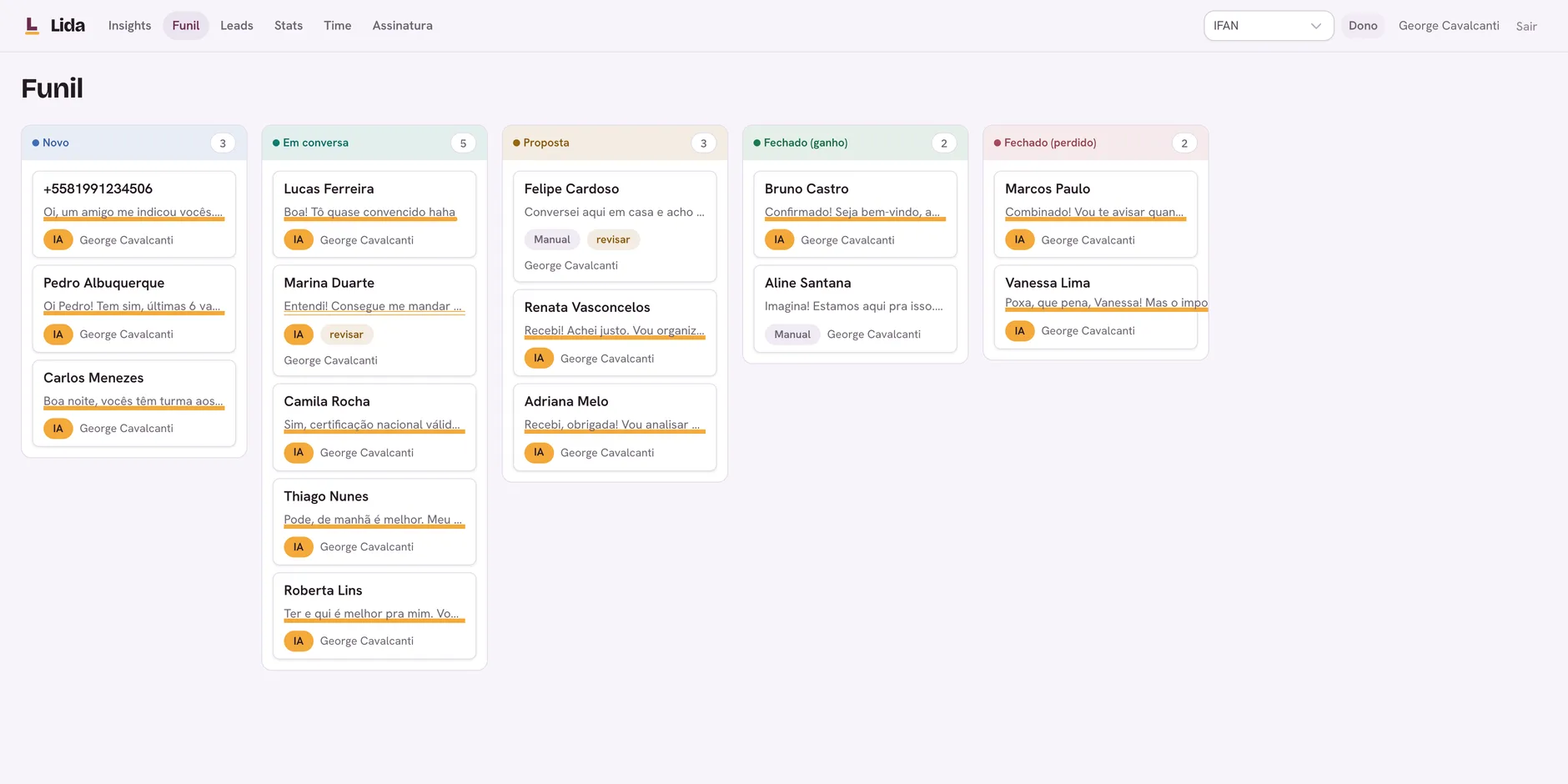This screenshot has width=1568, height=784.
Task: Click IA badge on Thiago Nunes card
Action: coord(298,547)
